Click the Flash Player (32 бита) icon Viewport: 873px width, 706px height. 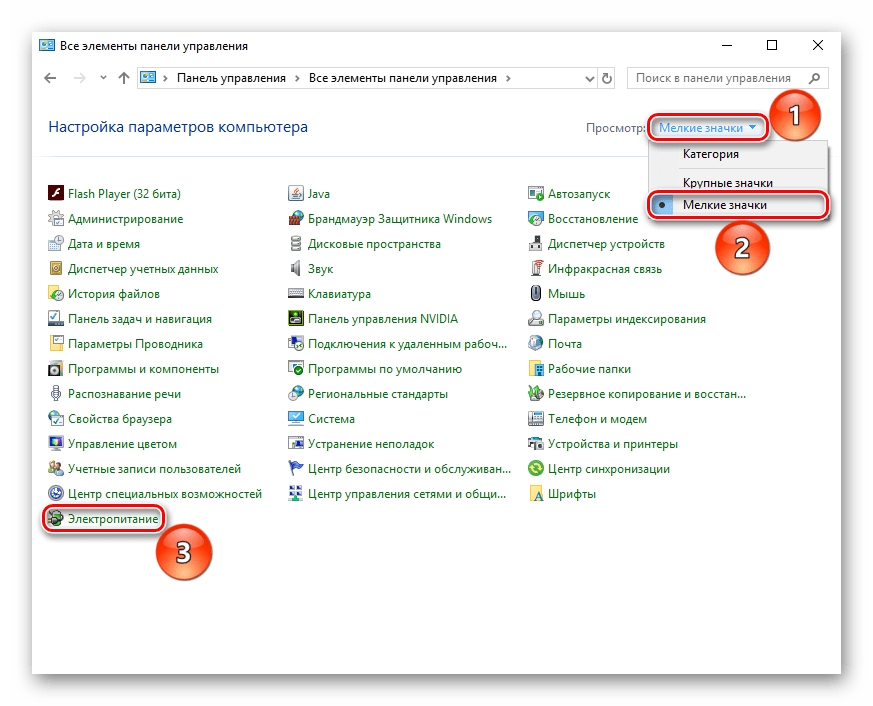coord(56,194)
